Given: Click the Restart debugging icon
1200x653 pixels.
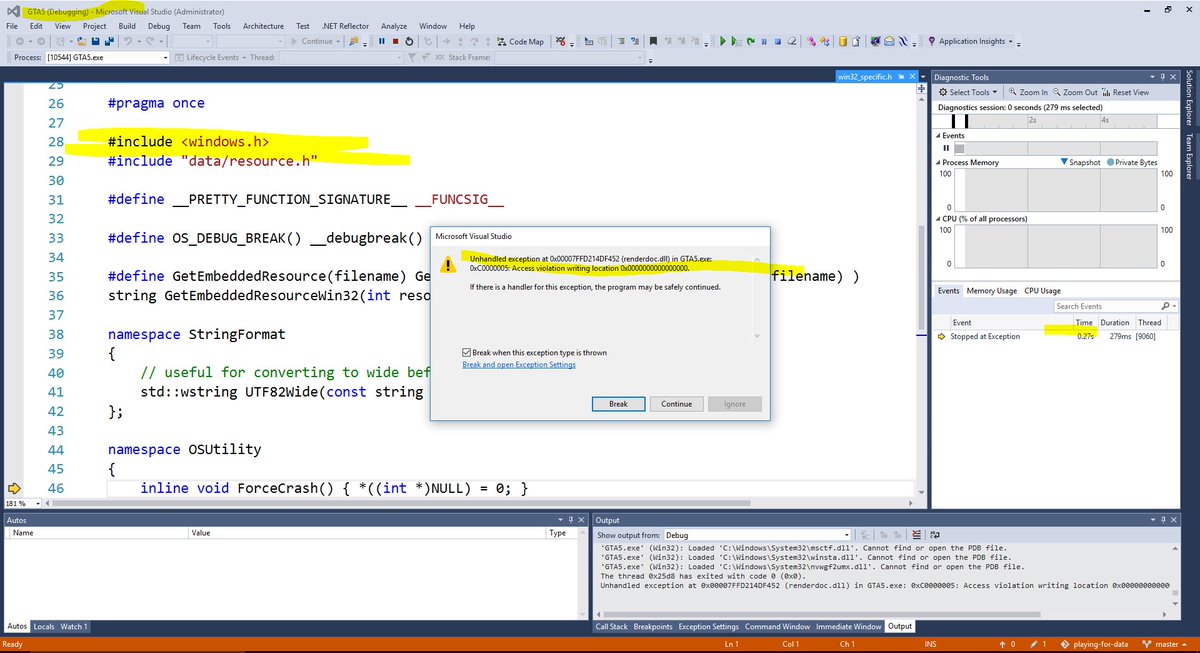Looking at the screenshot, I should click(x=409, y=42).
